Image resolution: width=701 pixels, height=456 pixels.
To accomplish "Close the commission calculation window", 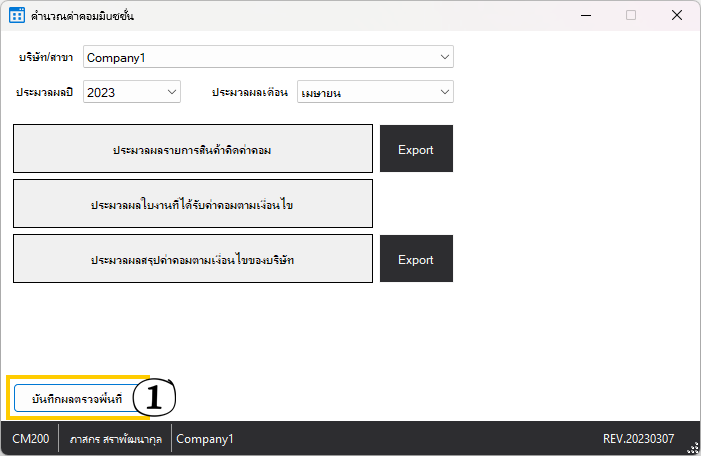I will pos(677,16).
